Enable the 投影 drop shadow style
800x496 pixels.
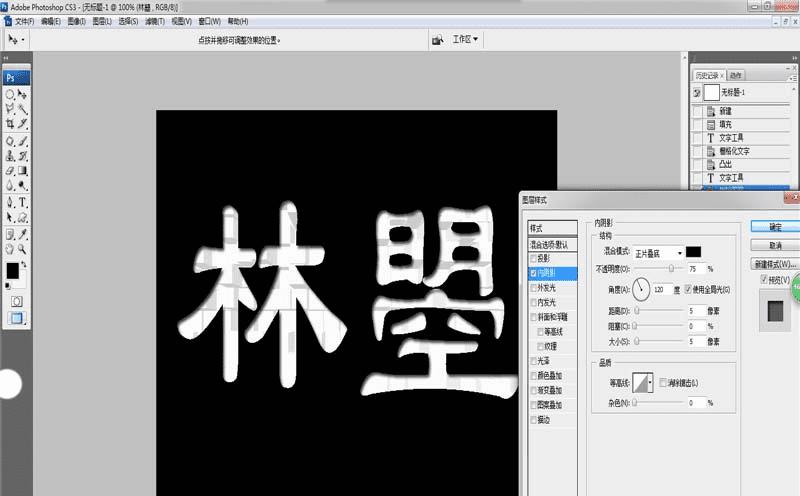click(x=534, y=259)
